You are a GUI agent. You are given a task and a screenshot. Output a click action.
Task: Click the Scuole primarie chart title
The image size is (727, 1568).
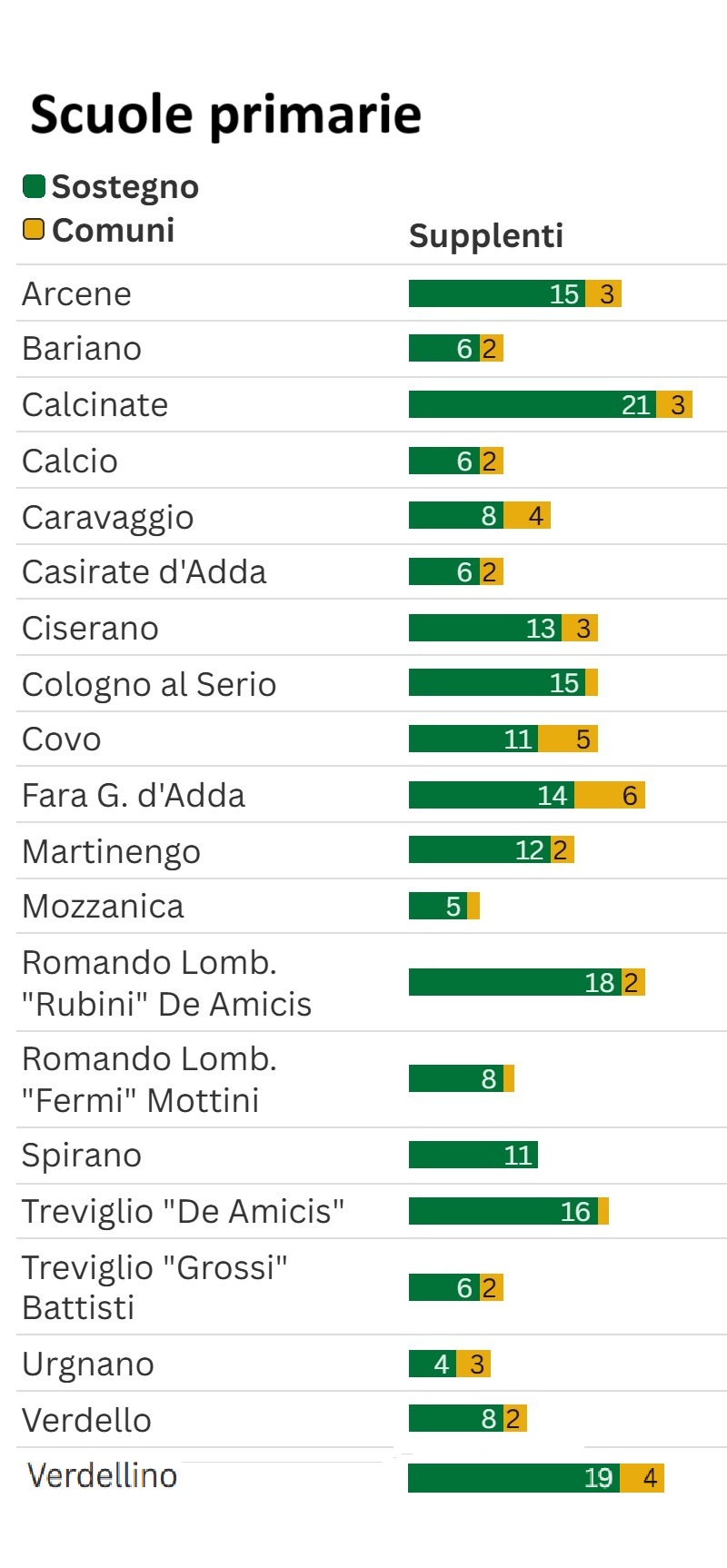(225, 114)
